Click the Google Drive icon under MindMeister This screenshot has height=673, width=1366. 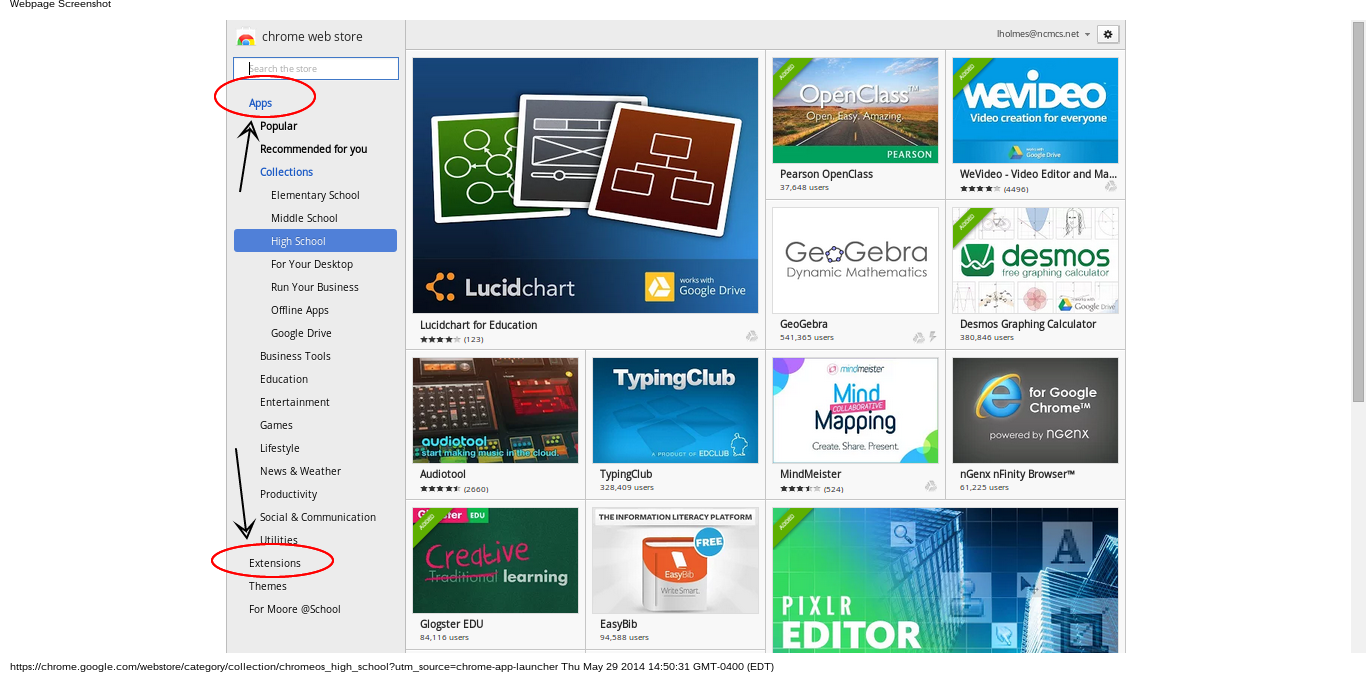point(931,486)
